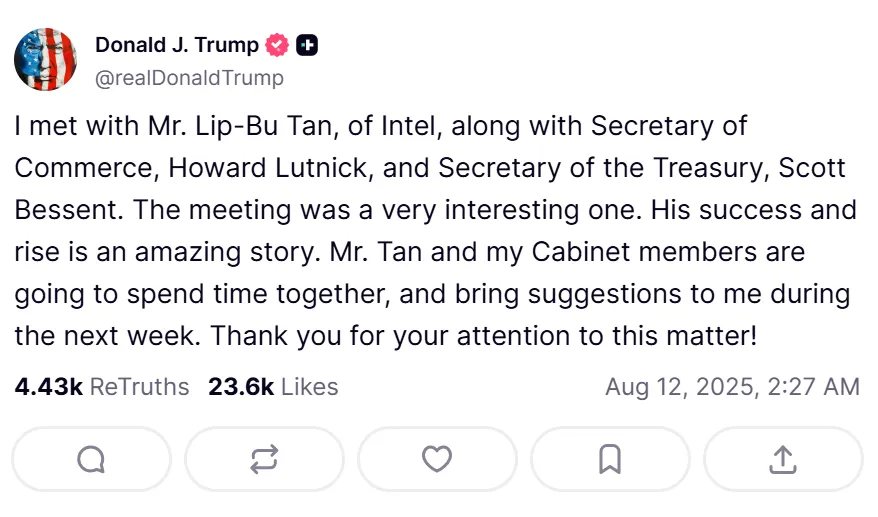Click the sentence ending 'this matter!'

[484, 336]
